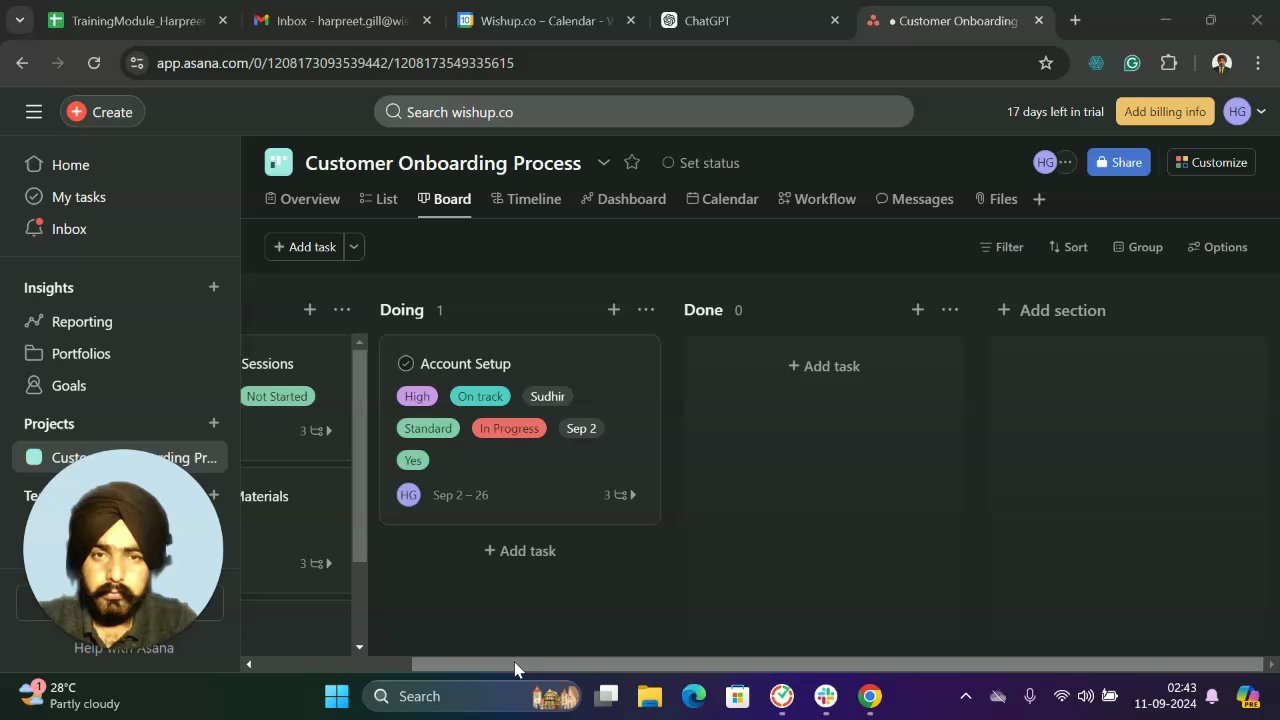Click Add task below Account Setup card

[x=520, y=551]
